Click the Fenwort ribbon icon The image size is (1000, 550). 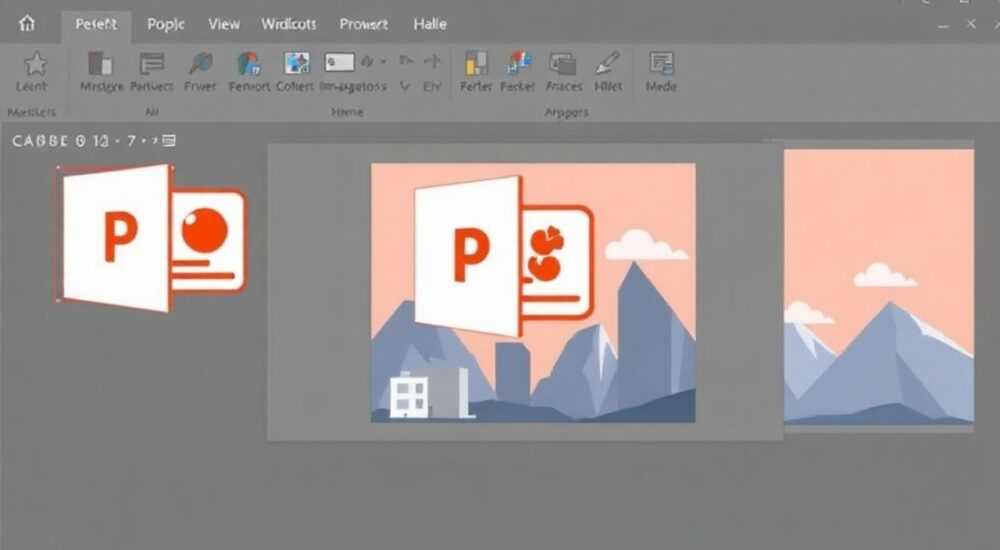249,64
